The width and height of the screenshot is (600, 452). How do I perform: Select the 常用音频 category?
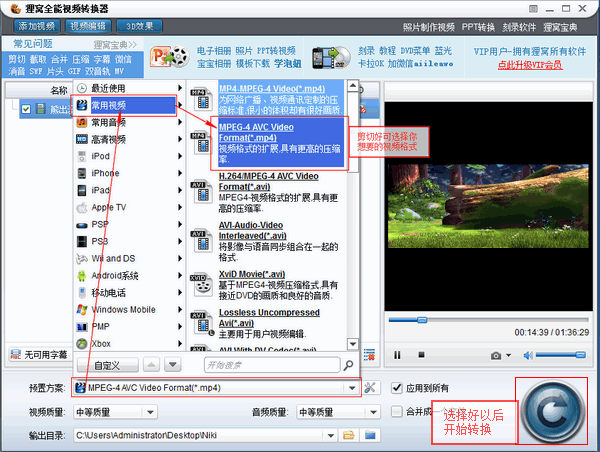tap(129, 122)
